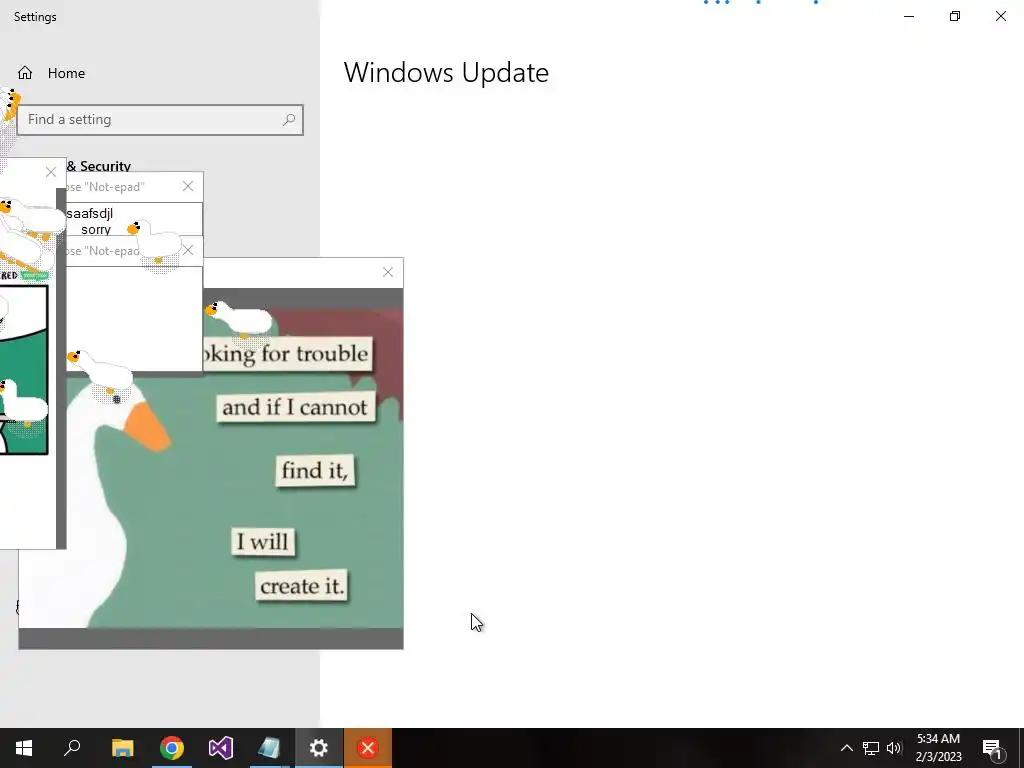Open Visual Studio from taskbar
The width and height of the screenshot is (1024, 768).
[x=221, y=748]
